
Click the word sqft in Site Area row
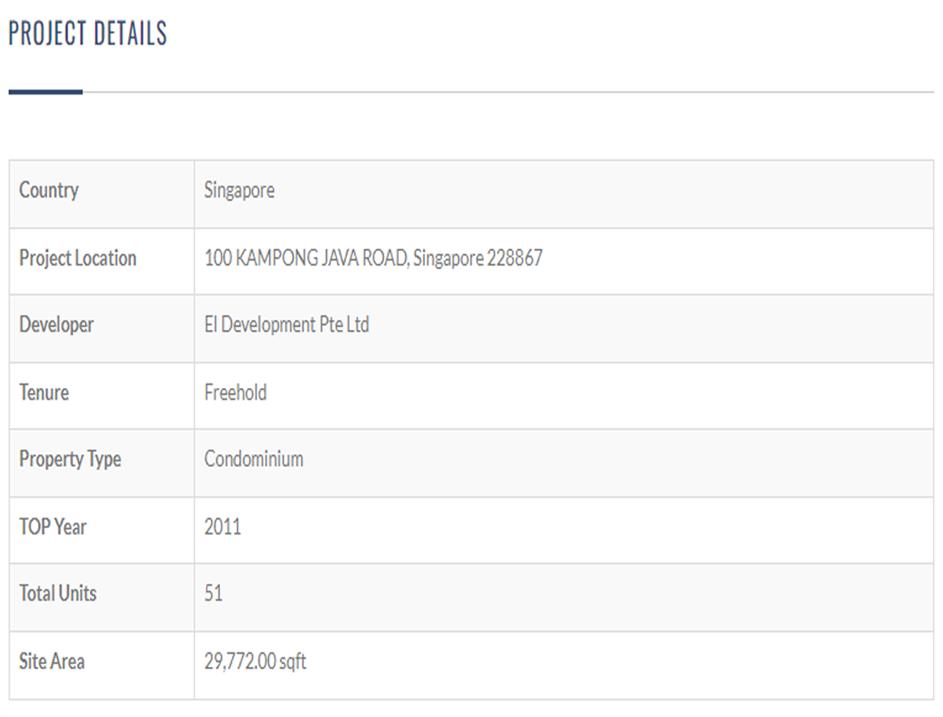click(293, 662)
